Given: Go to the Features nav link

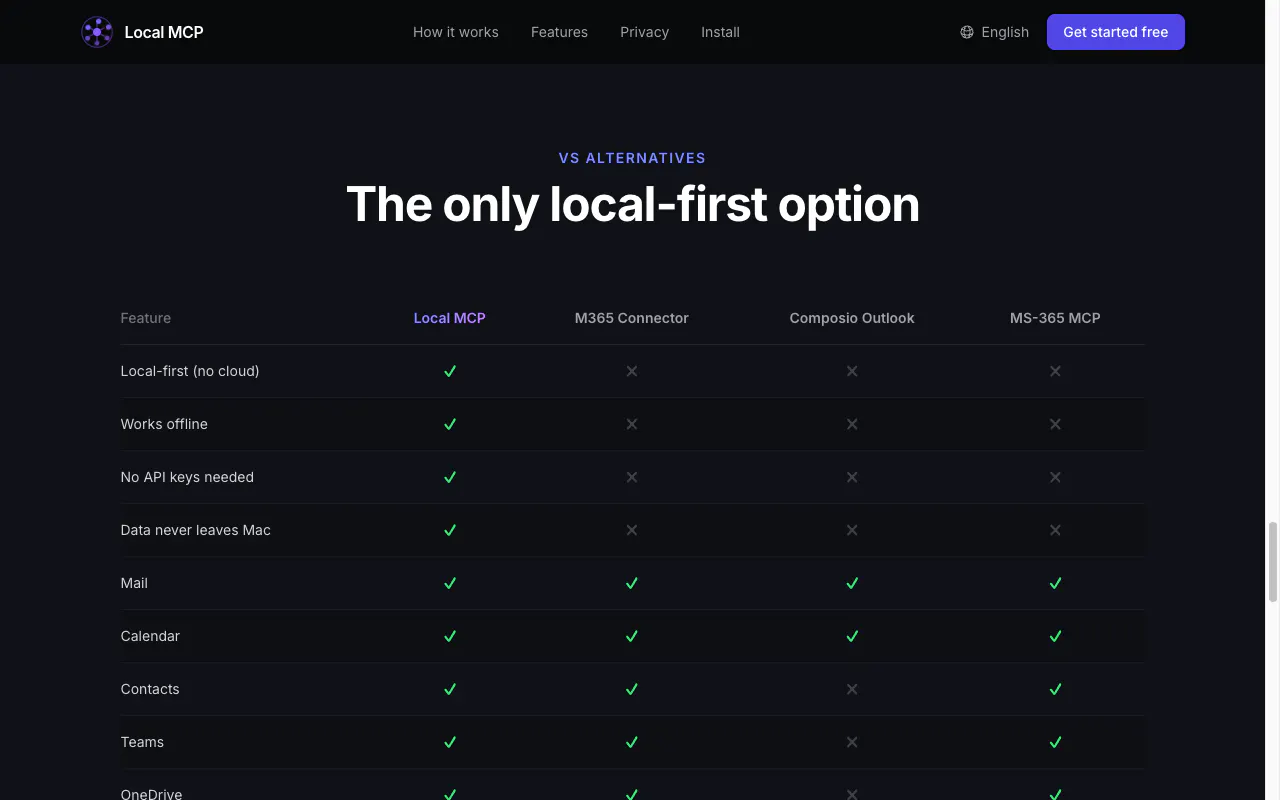Looking at the screenshot, I should 559,32.
